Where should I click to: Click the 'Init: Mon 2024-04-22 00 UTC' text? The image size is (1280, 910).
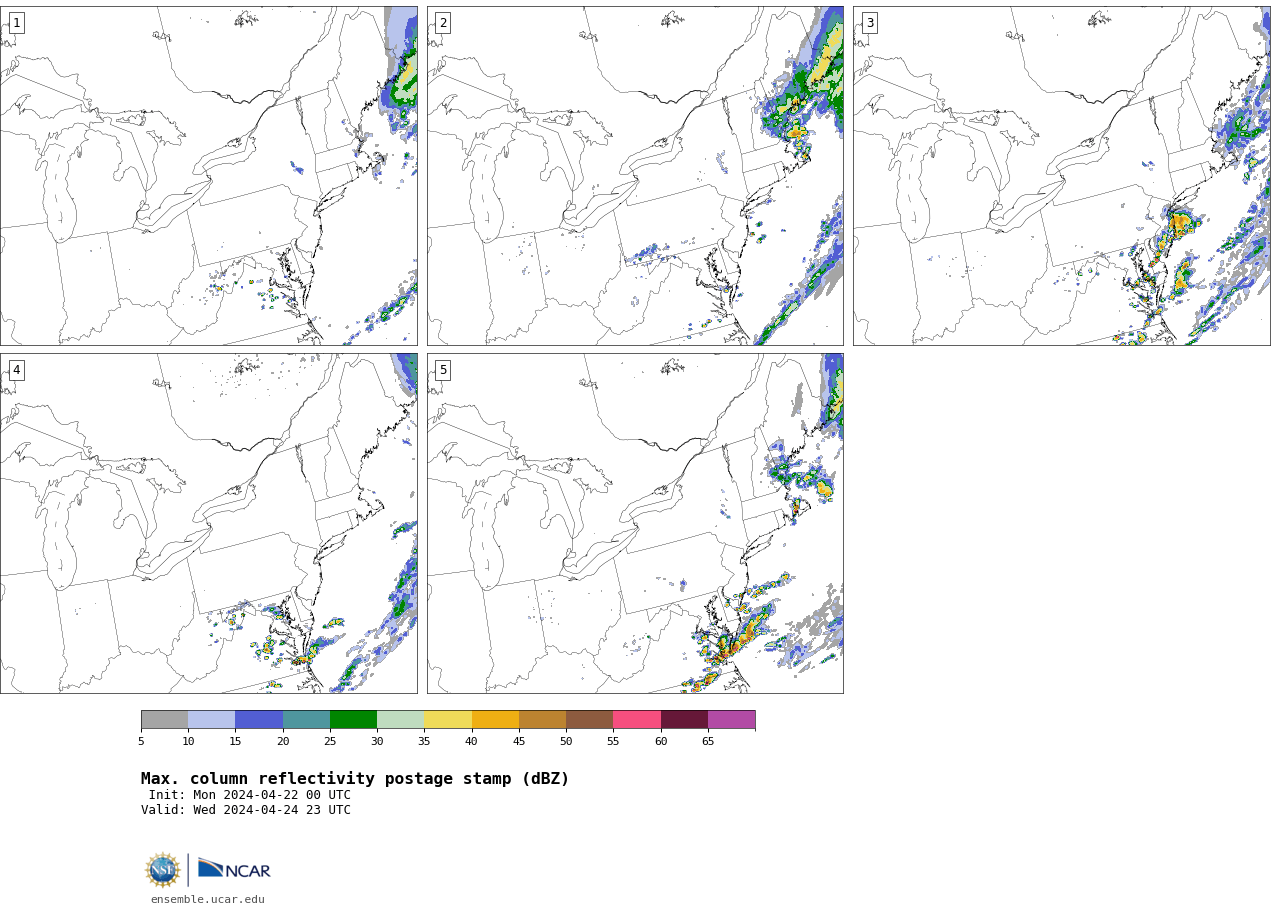(250, 795)
